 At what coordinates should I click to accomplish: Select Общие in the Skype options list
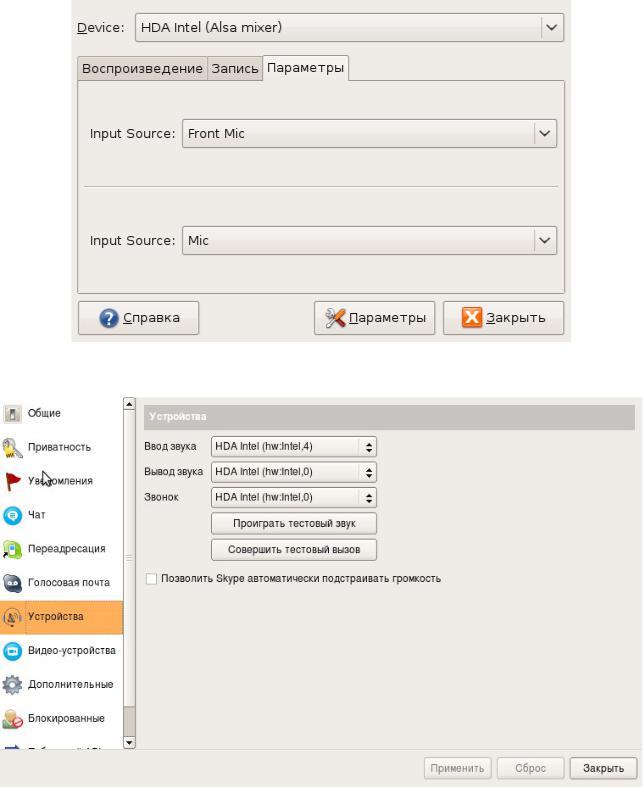point(61,414)
